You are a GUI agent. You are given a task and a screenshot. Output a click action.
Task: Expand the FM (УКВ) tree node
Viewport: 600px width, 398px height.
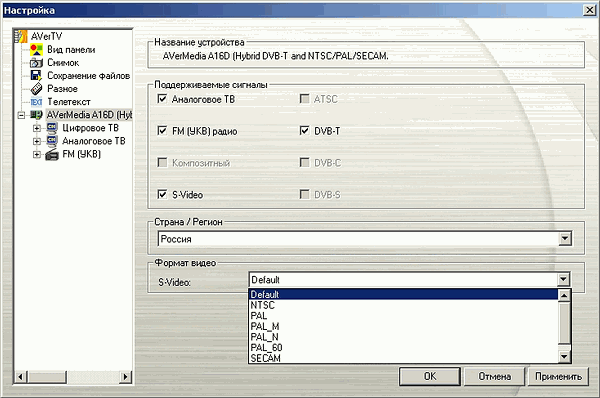[37, 154]
